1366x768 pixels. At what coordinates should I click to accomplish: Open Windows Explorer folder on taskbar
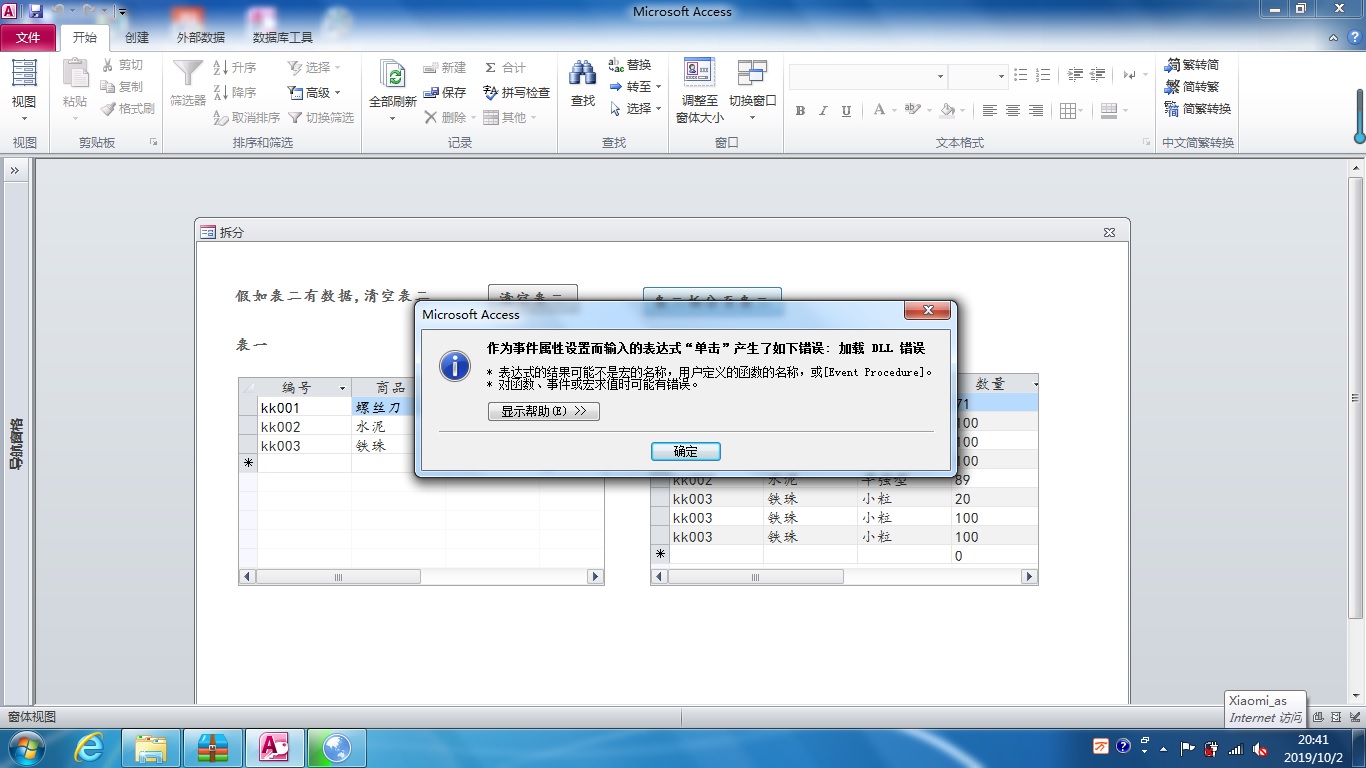click(151, 747)
